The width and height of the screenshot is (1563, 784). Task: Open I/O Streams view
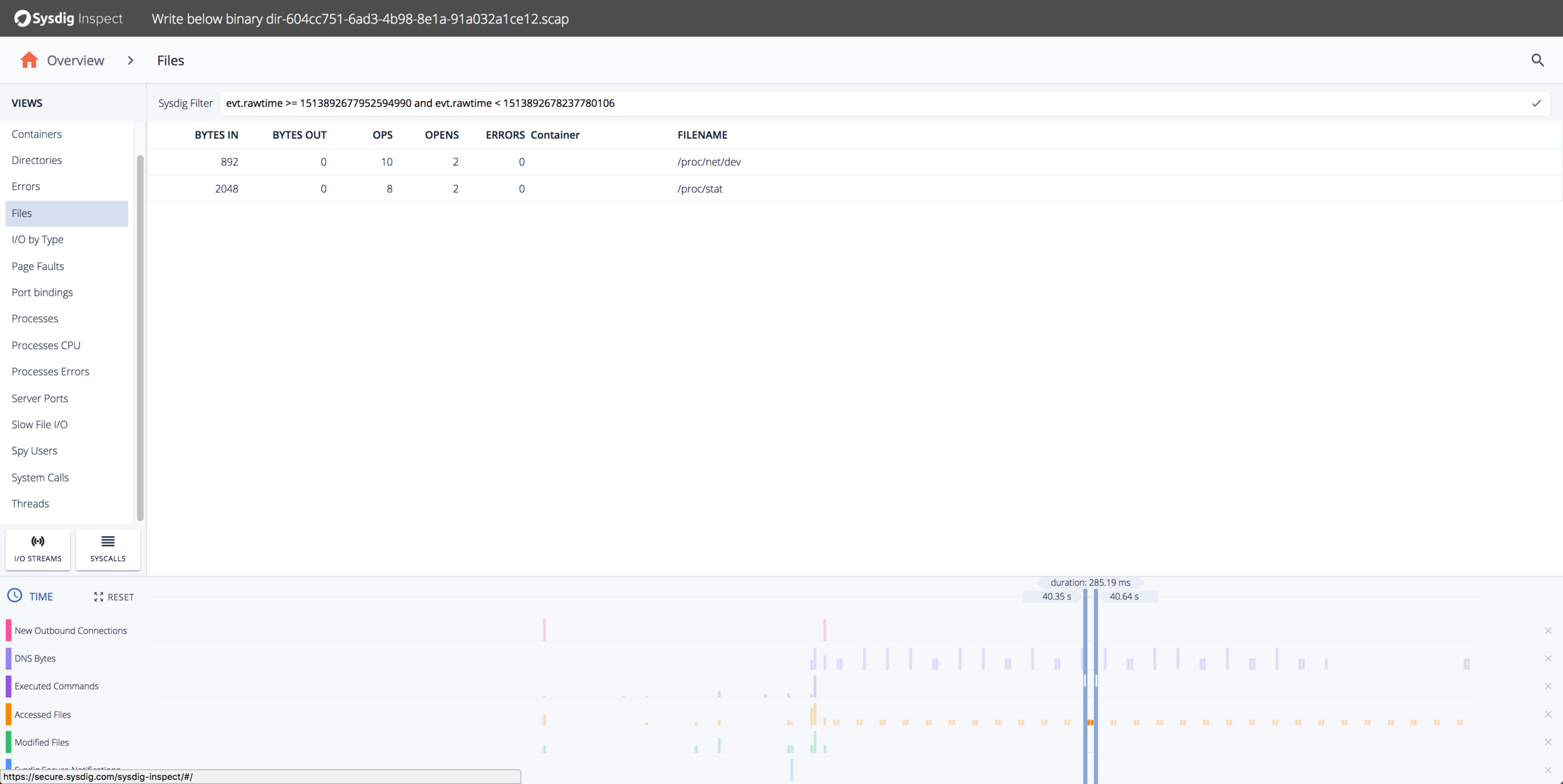(38, 550)
